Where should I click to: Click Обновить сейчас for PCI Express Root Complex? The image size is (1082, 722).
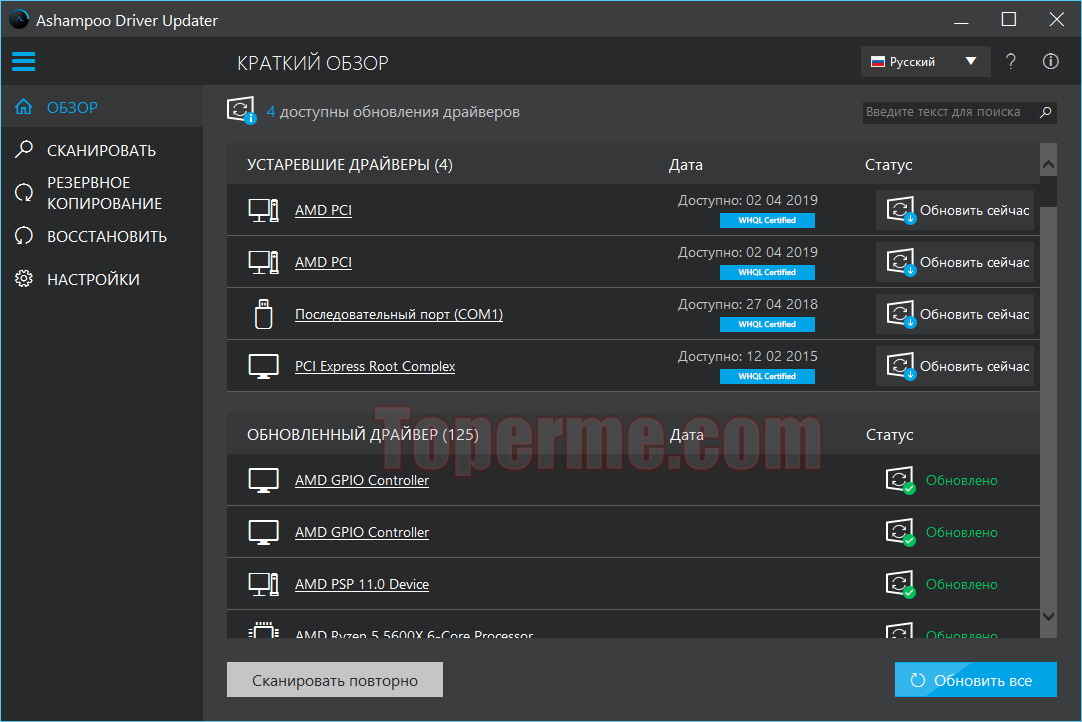pos(955,367)
